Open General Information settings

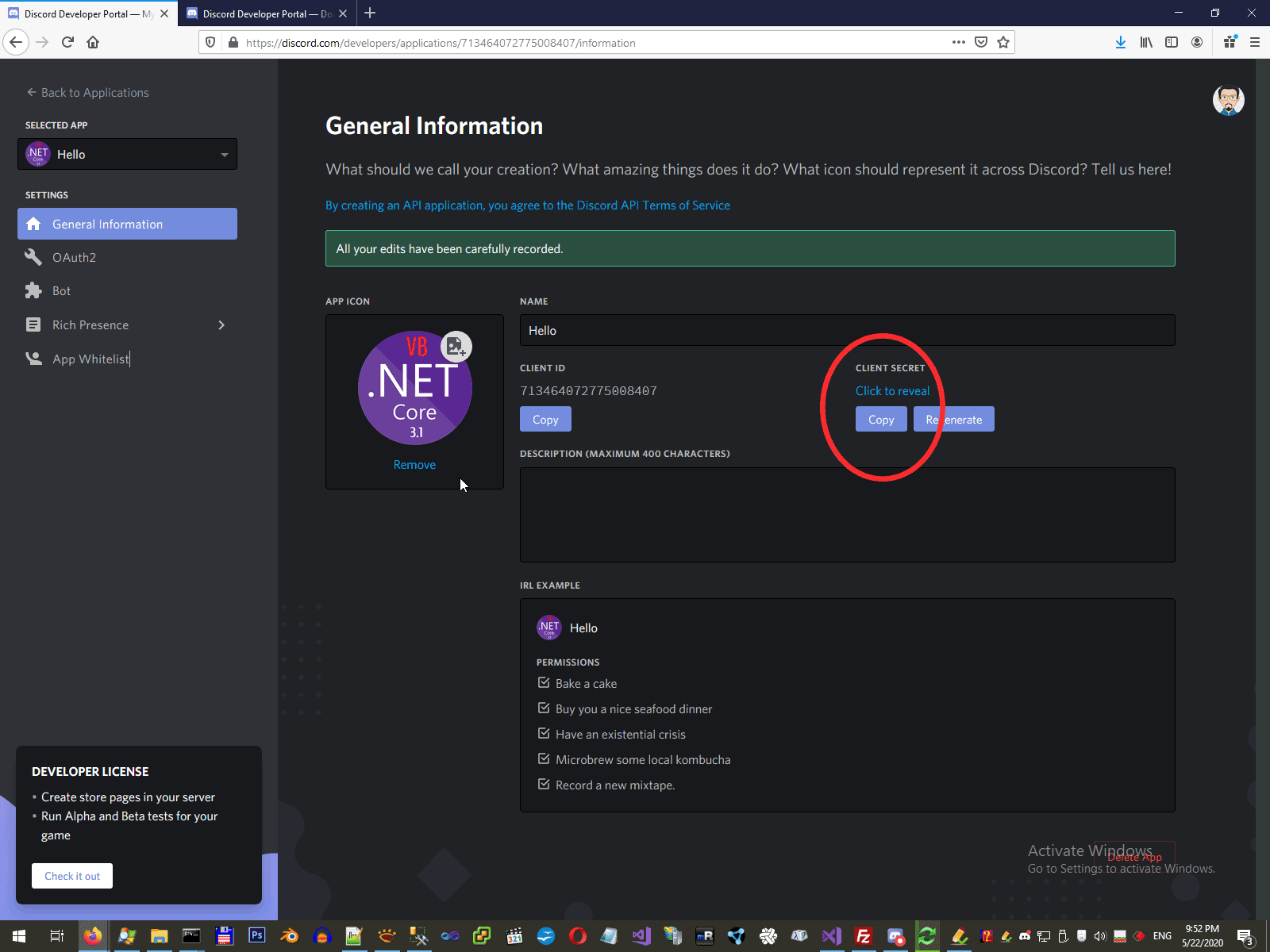pyautogui.click(x=127, y=224)
